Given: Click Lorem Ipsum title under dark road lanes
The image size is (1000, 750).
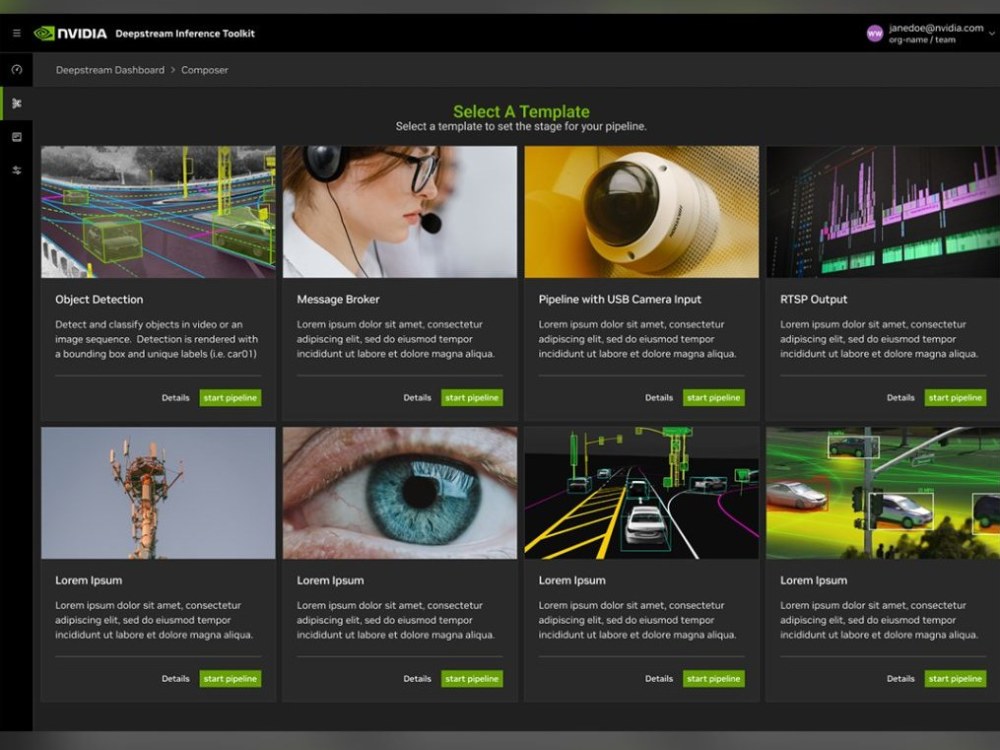Looking at the screenshot, I should pyautogui.click(x=571, y=580).
